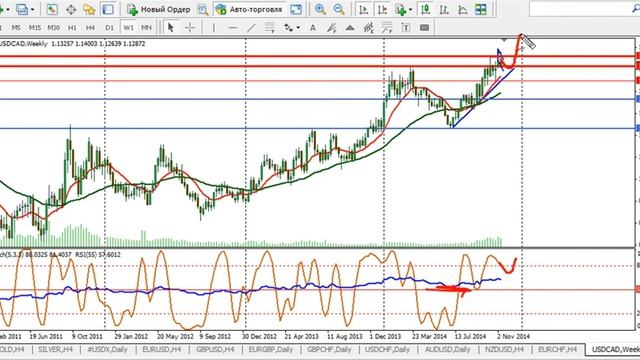Switch to the H1 timeframe

point(72,28)
